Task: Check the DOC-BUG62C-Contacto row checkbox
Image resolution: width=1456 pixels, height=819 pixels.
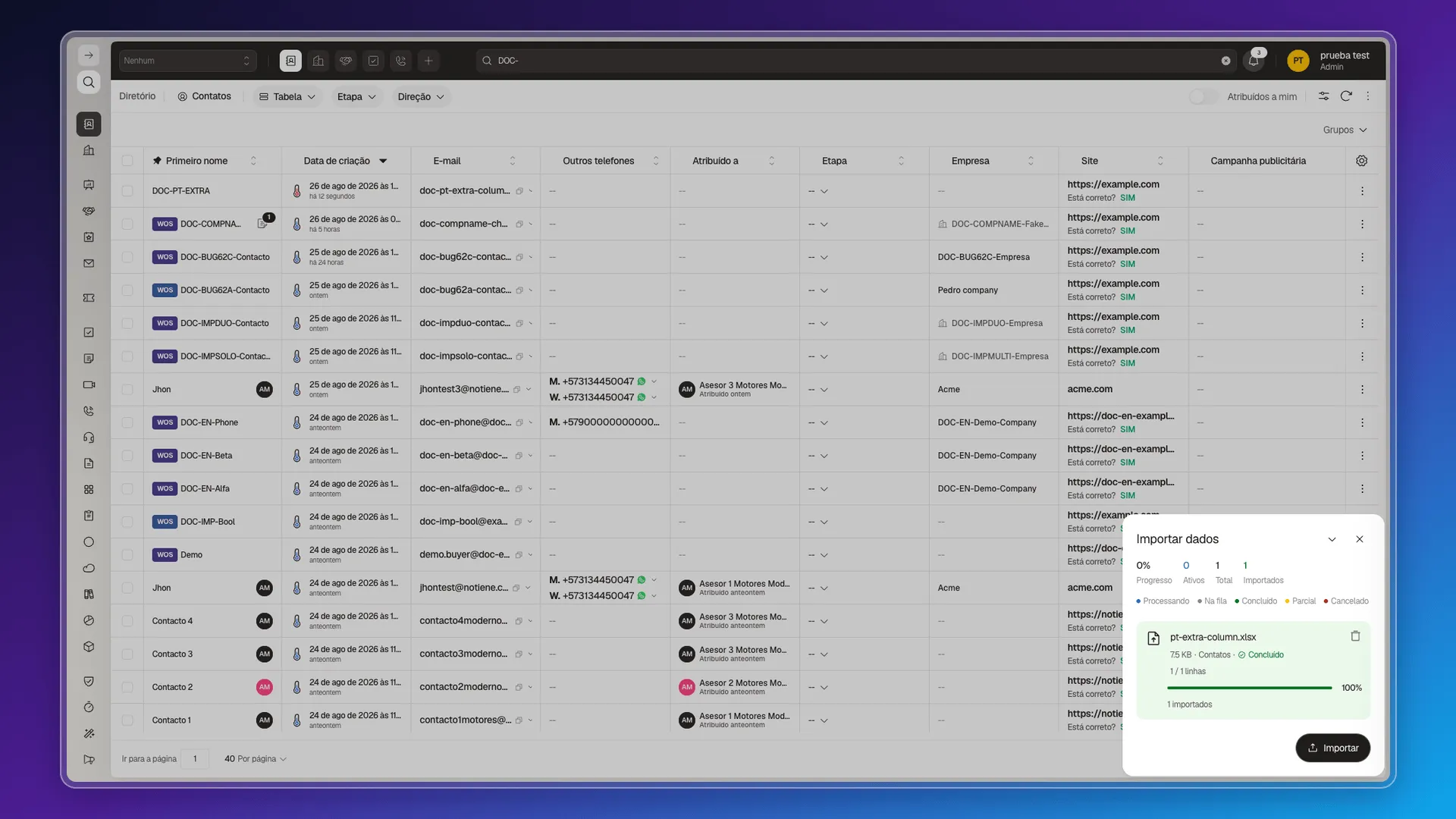Action: pos(127,257)
